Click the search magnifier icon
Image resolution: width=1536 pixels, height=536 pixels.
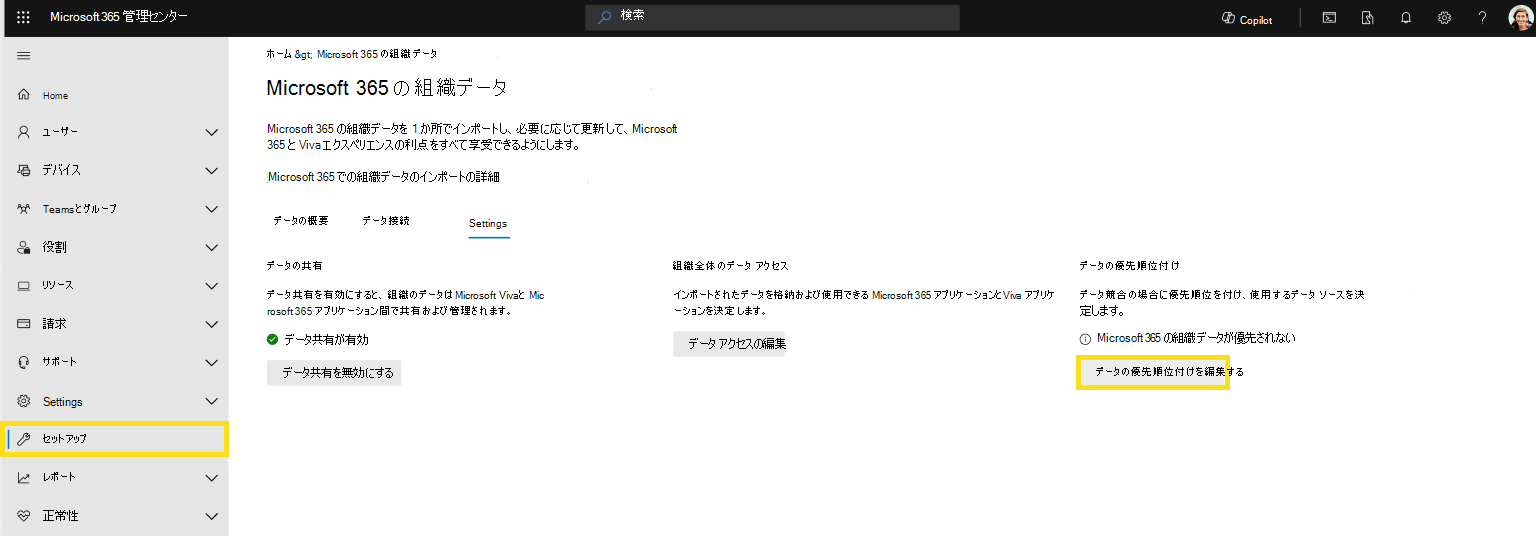pos(604,17)
